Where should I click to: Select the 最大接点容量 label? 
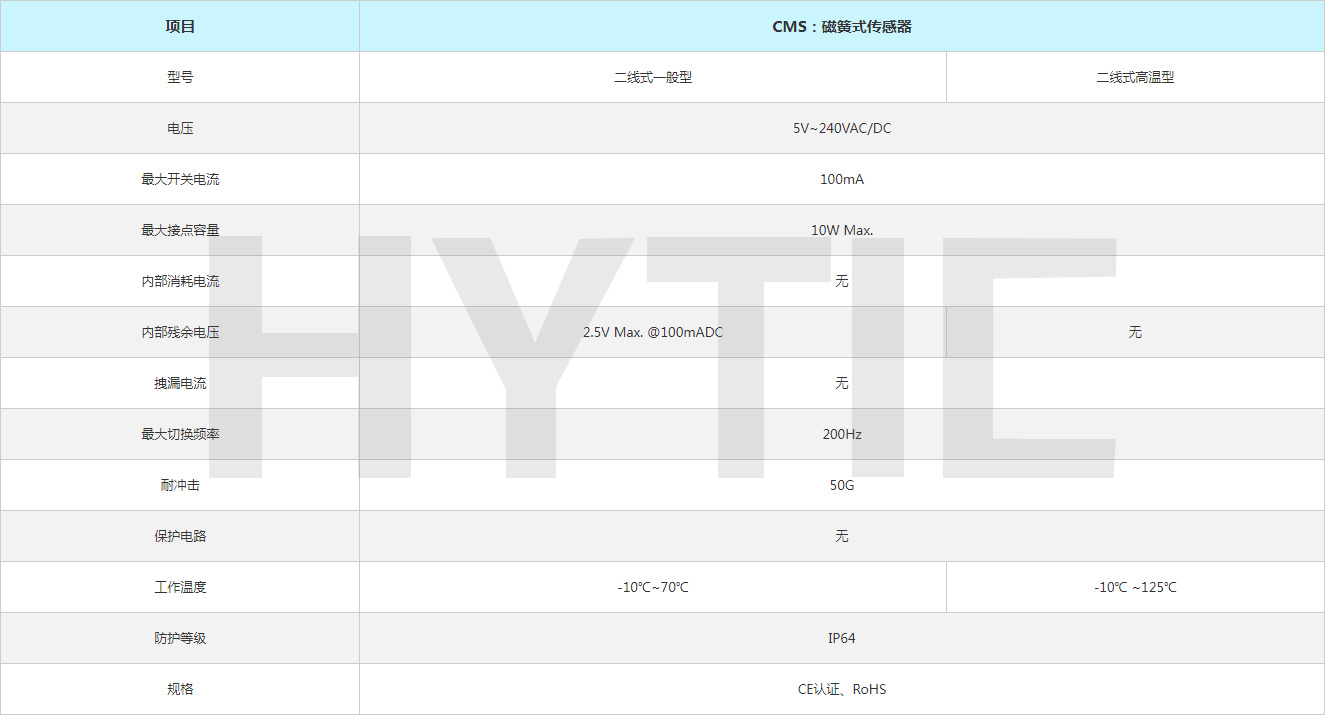pyautogui.click(x=180, y=230)
